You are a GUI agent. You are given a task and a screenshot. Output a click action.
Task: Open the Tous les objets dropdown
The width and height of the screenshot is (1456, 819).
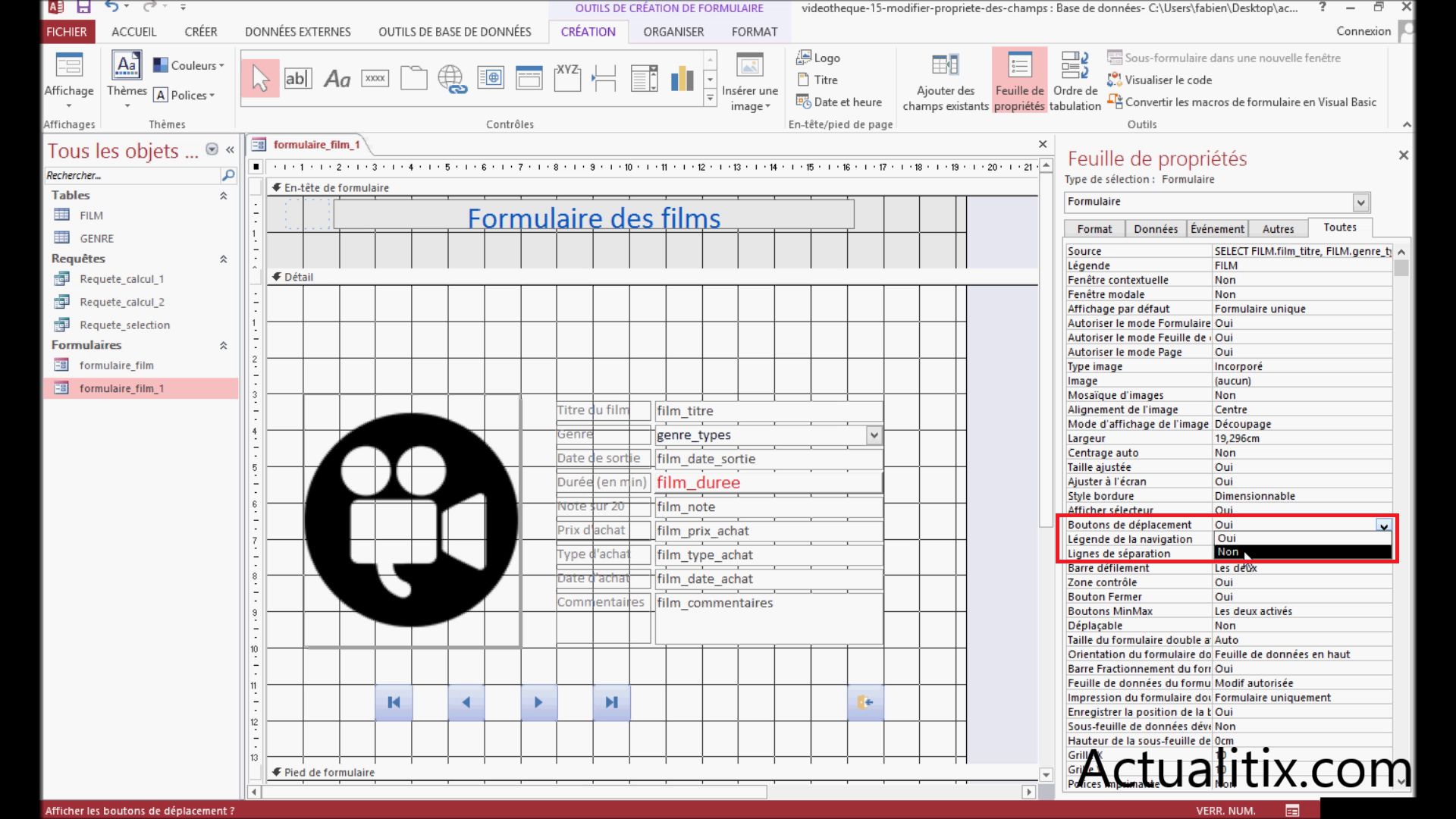pyautogui.click(x=212, y=149)
